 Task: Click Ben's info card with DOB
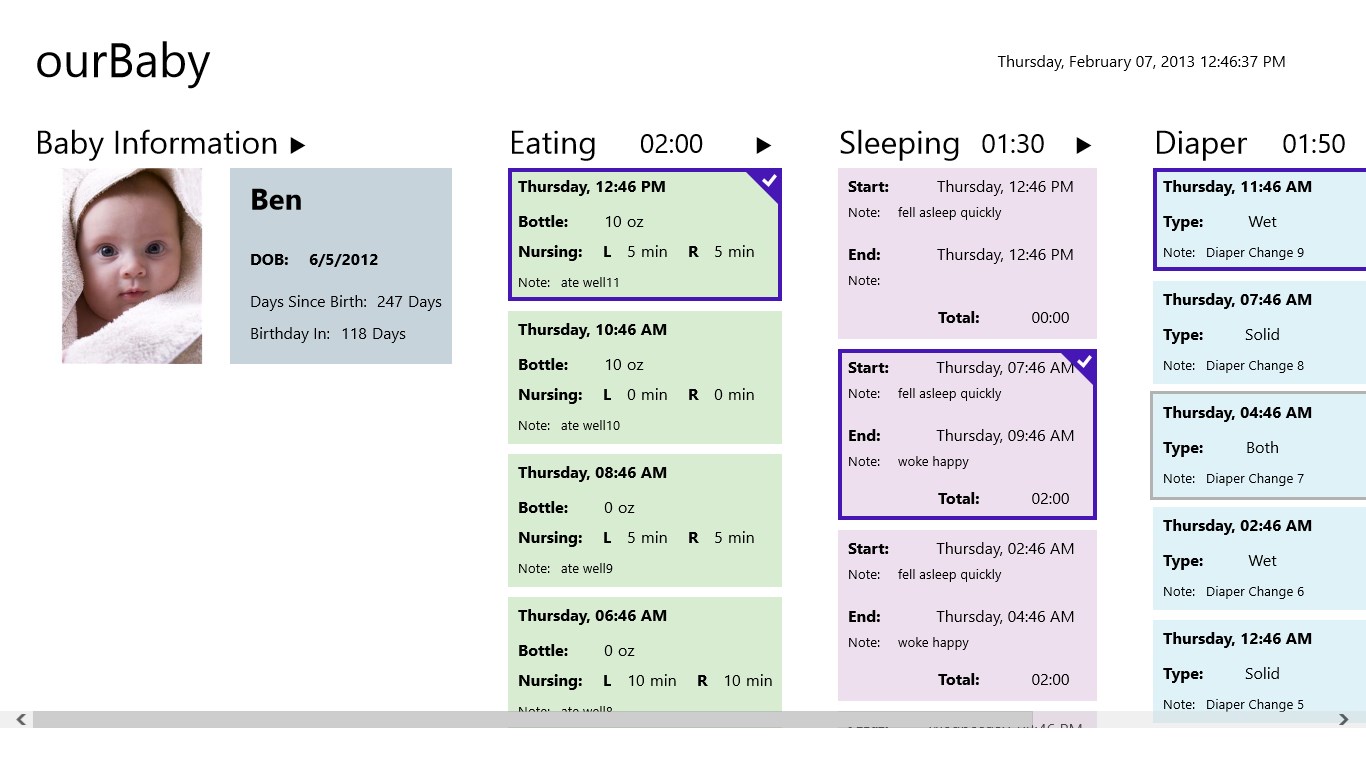point(341,266)
